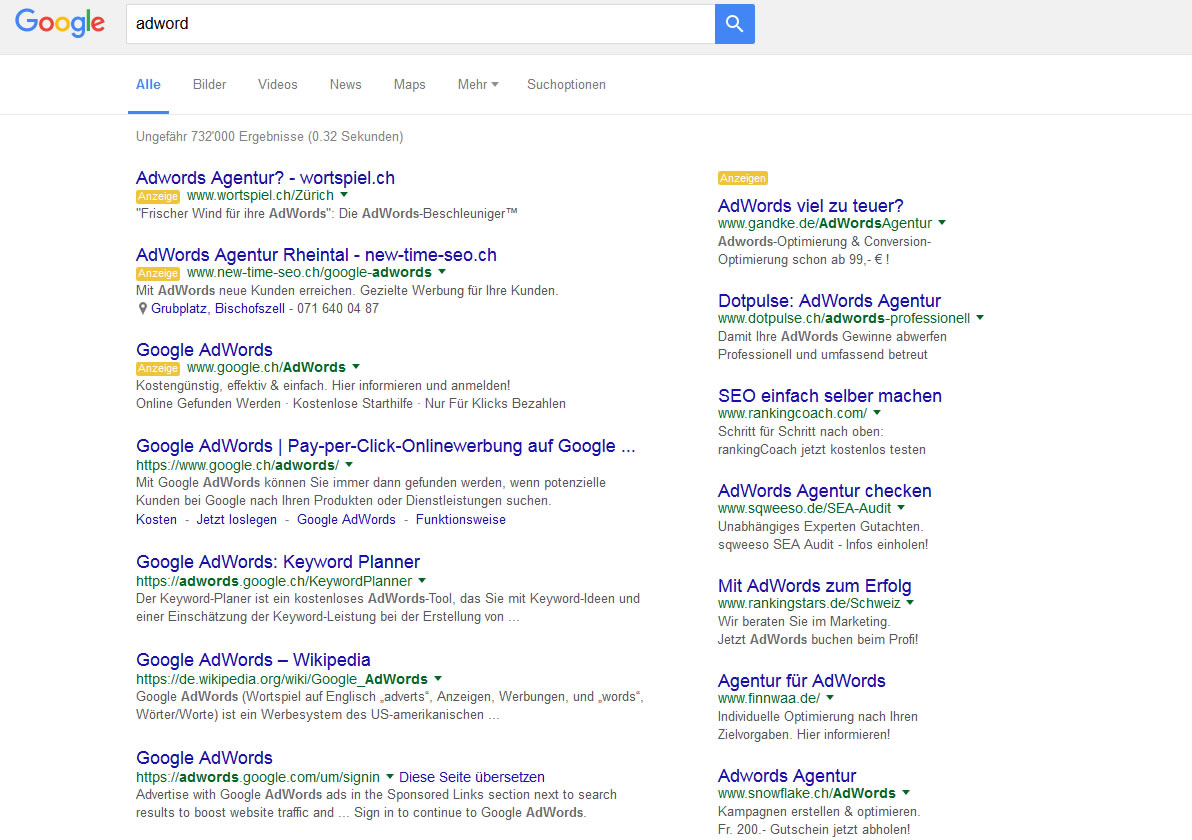Expand the arrow beside www.rankingstars.de/Schweiz

(910, 603)
